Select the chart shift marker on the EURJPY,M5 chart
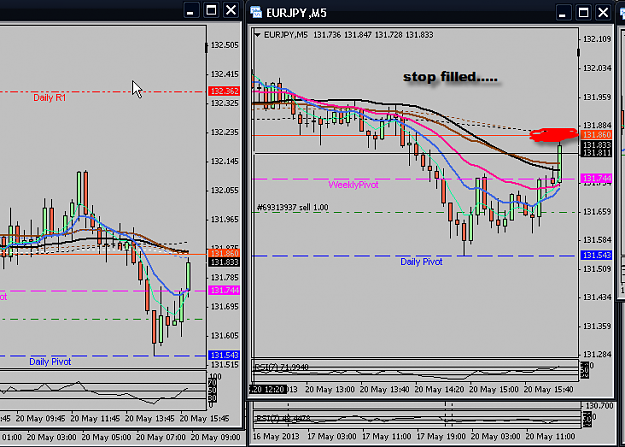 coord(578,52)
